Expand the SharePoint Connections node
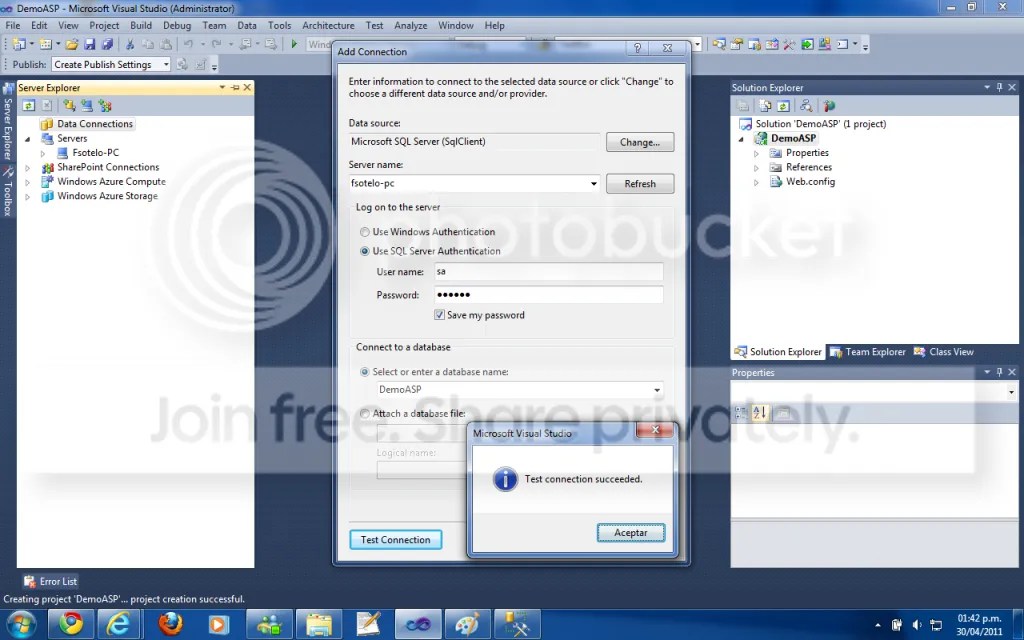Screen dimensions: 1024x640 coord(27,167)
